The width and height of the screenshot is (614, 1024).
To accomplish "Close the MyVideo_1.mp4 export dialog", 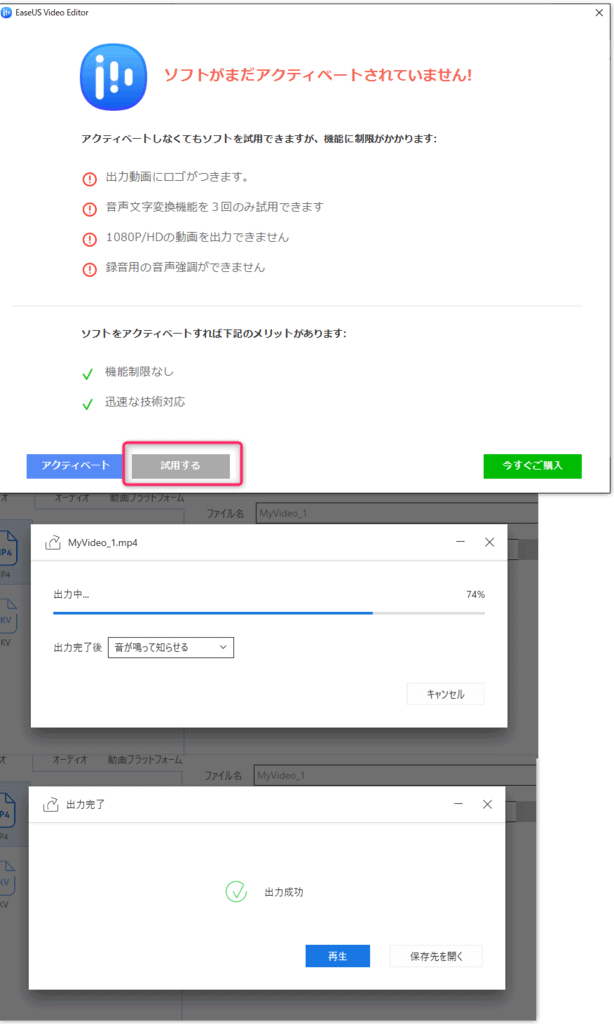I will [x=489, y=542].
